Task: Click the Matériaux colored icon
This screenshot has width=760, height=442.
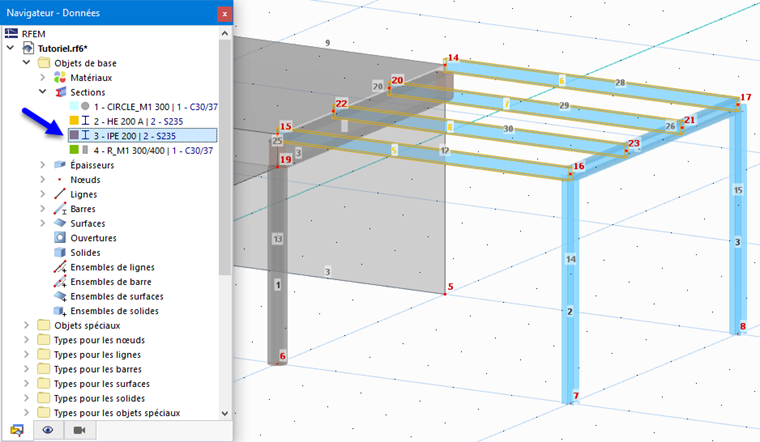Action: click(60, 78)
